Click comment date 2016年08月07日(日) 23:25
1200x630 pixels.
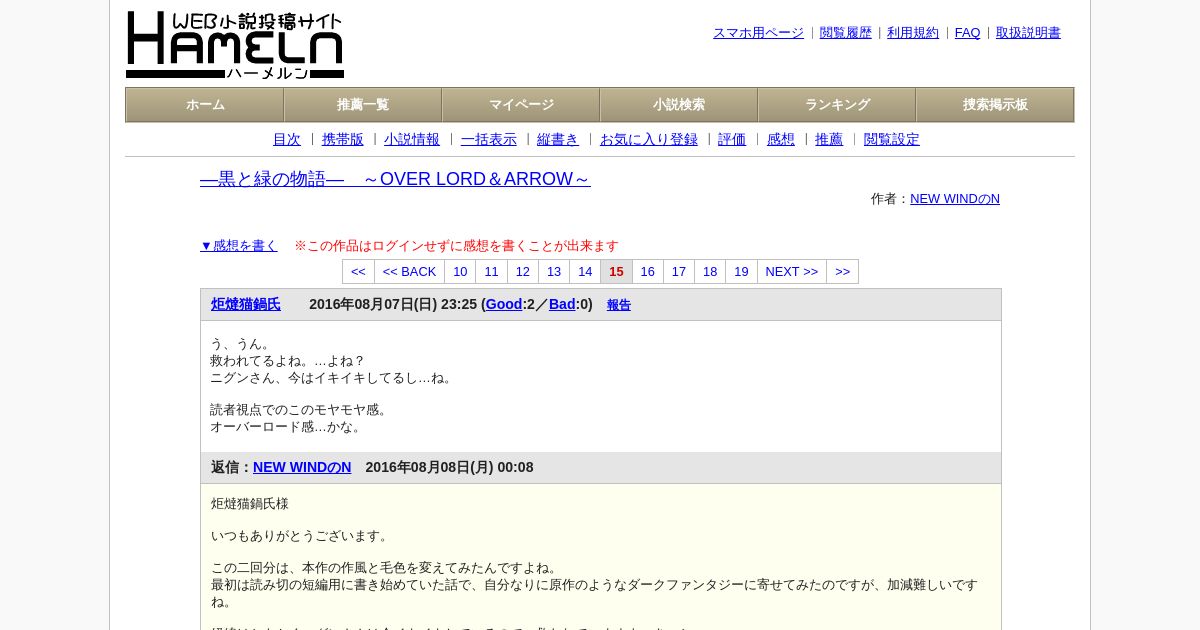393,304
